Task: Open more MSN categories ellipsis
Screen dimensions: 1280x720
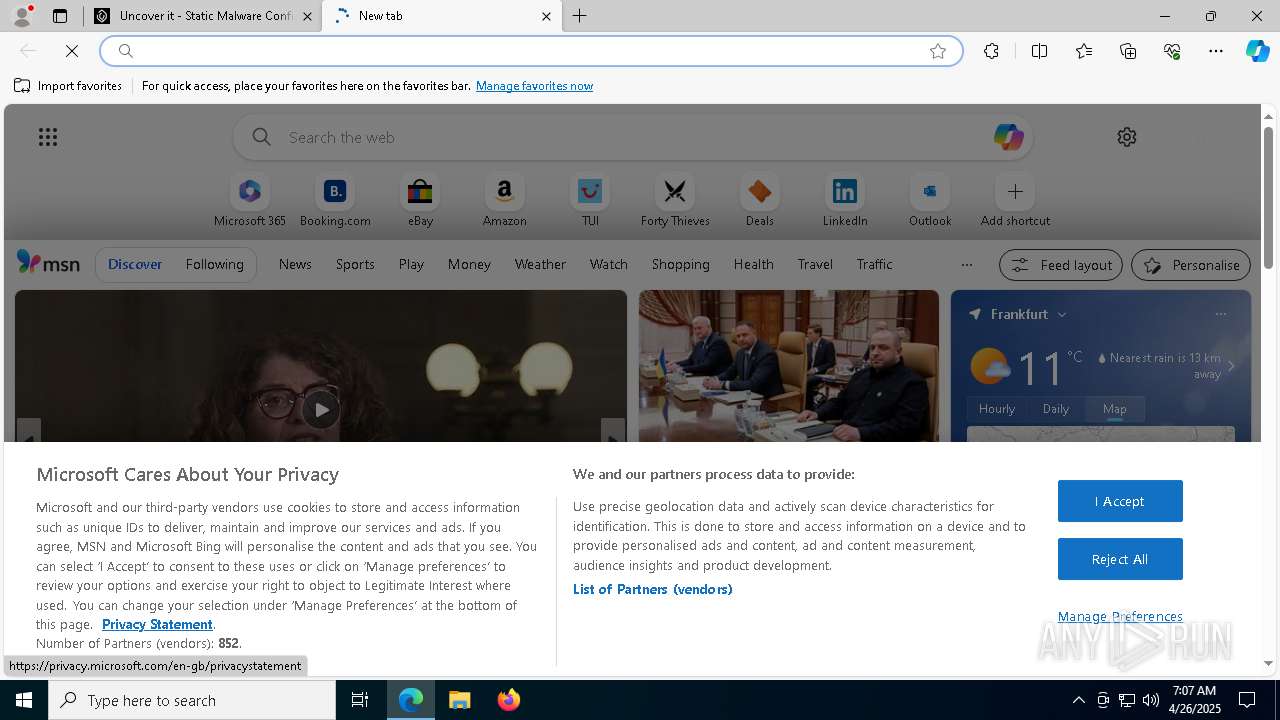Action: coord(966,265)
